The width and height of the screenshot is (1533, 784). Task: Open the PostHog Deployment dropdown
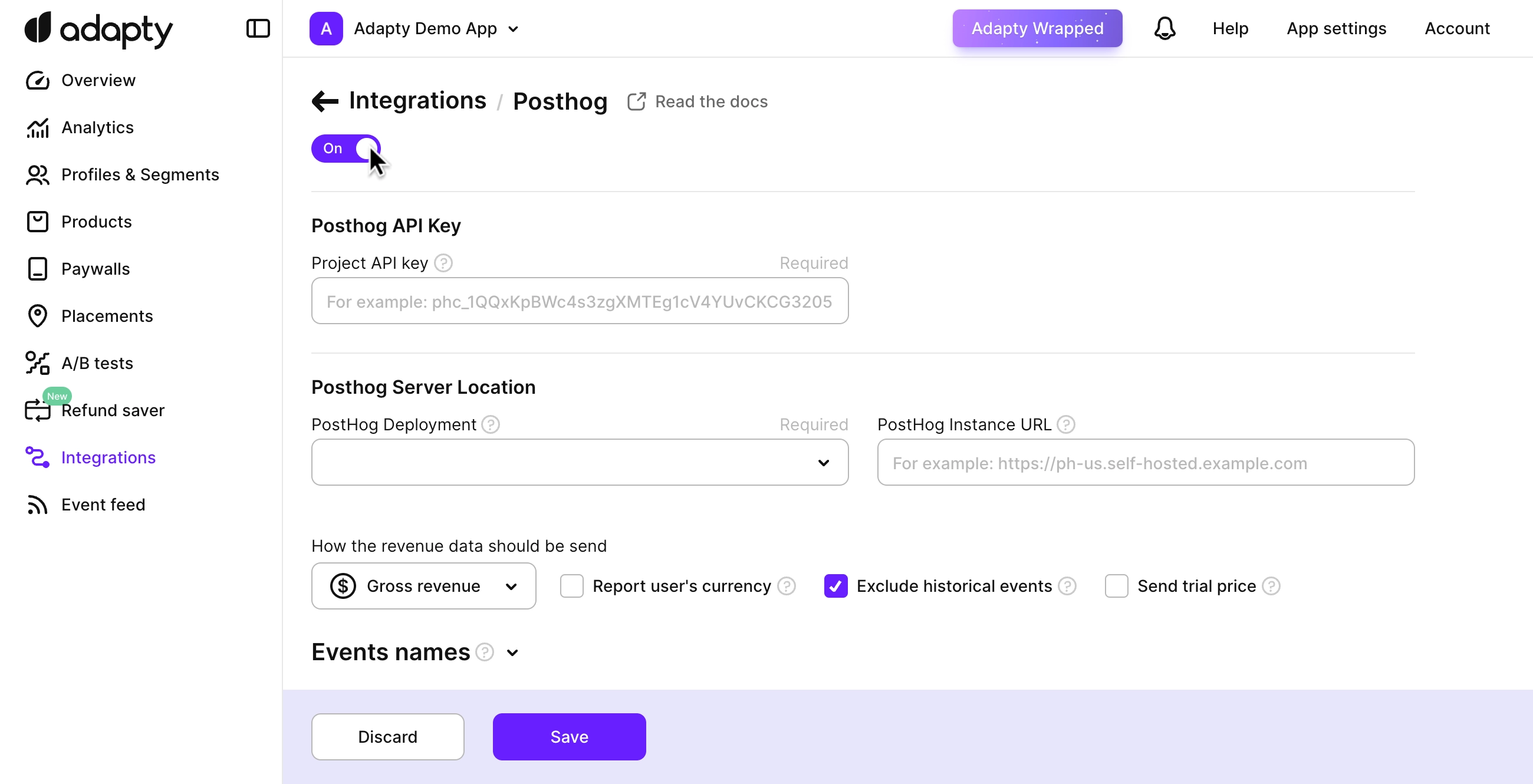579,462
